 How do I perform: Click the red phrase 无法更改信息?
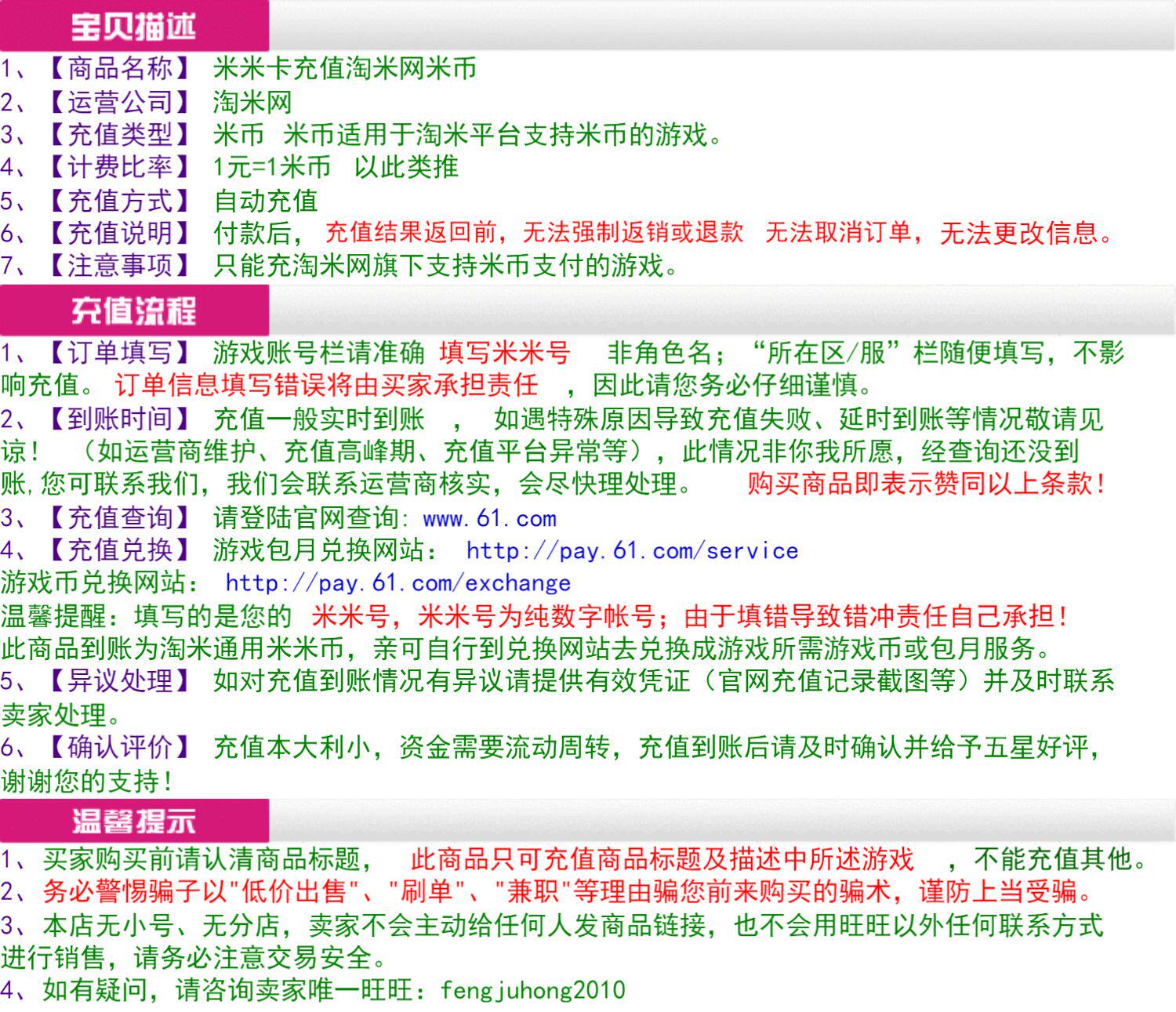pyautogui.click(x=1019, y=233)
